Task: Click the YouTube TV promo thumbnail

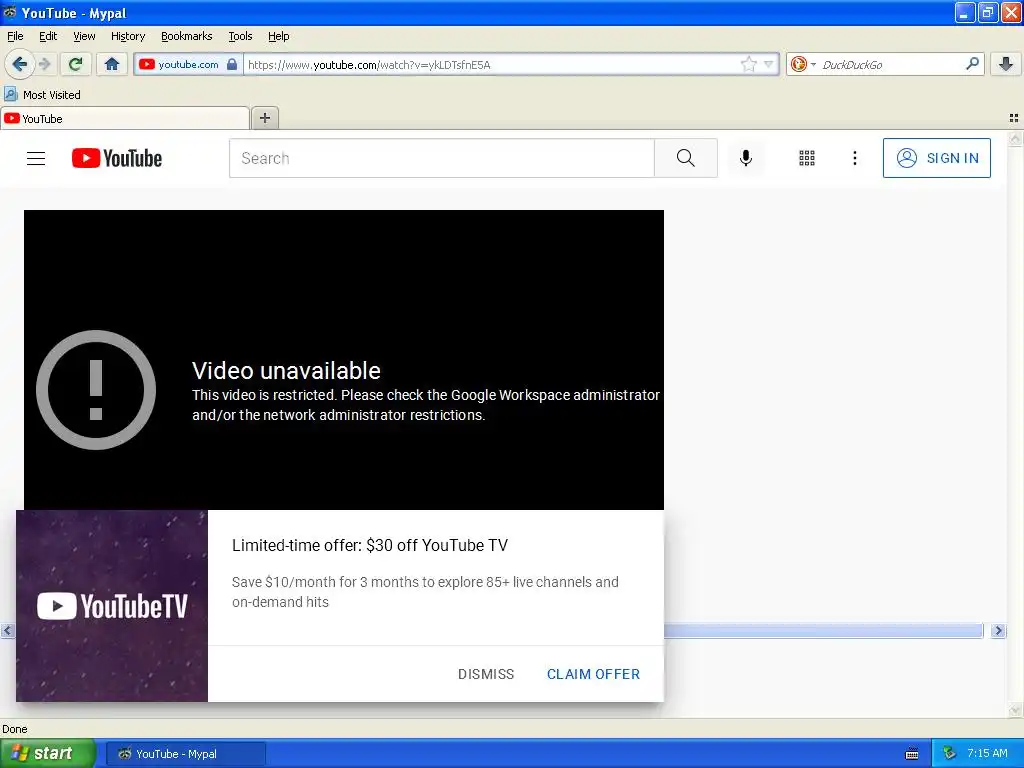Action: (112, 606)
